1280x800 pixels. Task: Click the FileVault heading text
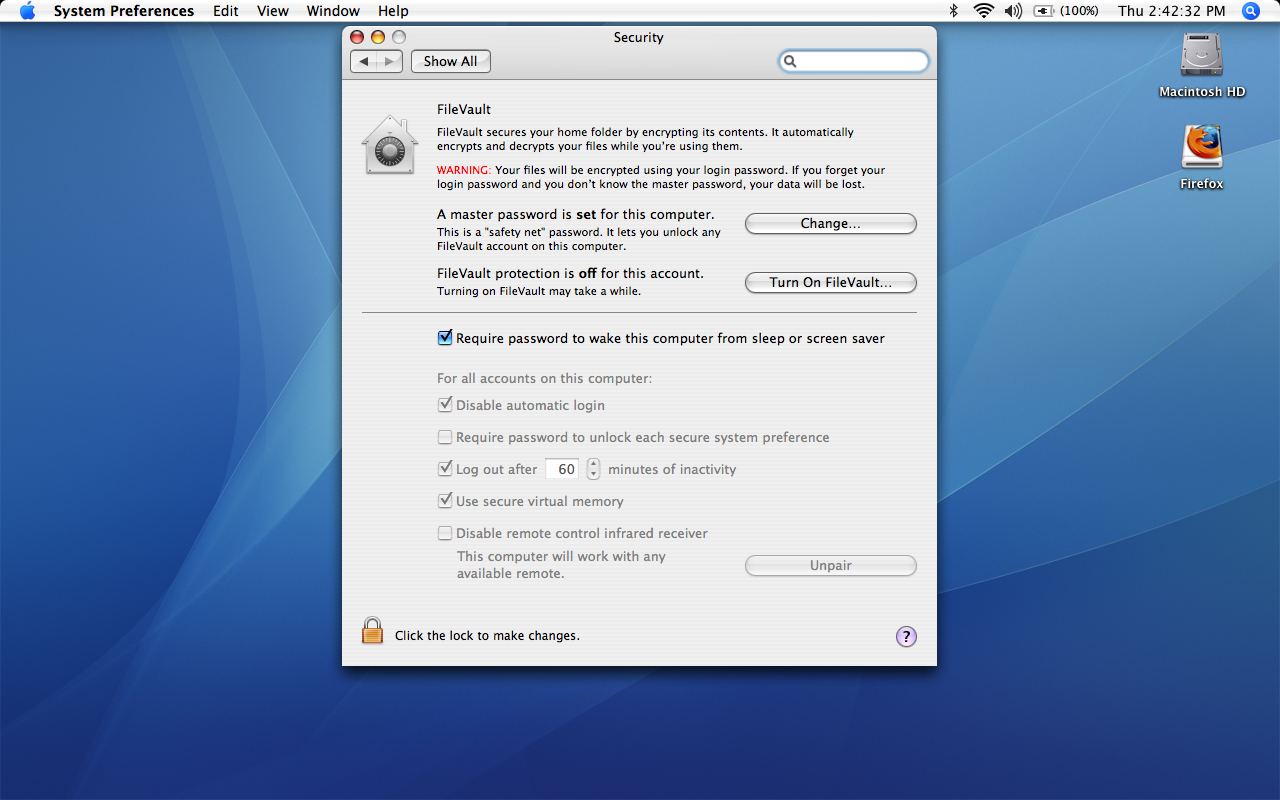click(464, 110)
